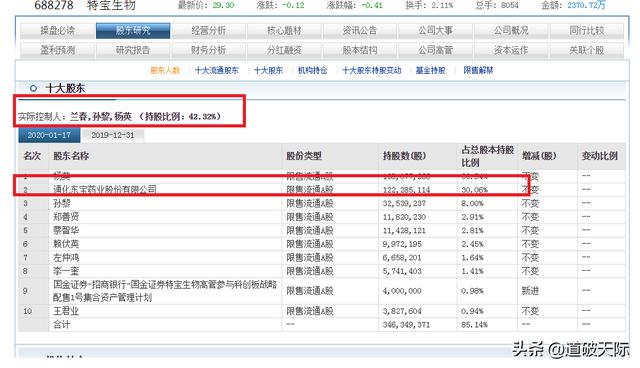
Task: Click the 股东人数 sub-link
Action: [165, 70]
